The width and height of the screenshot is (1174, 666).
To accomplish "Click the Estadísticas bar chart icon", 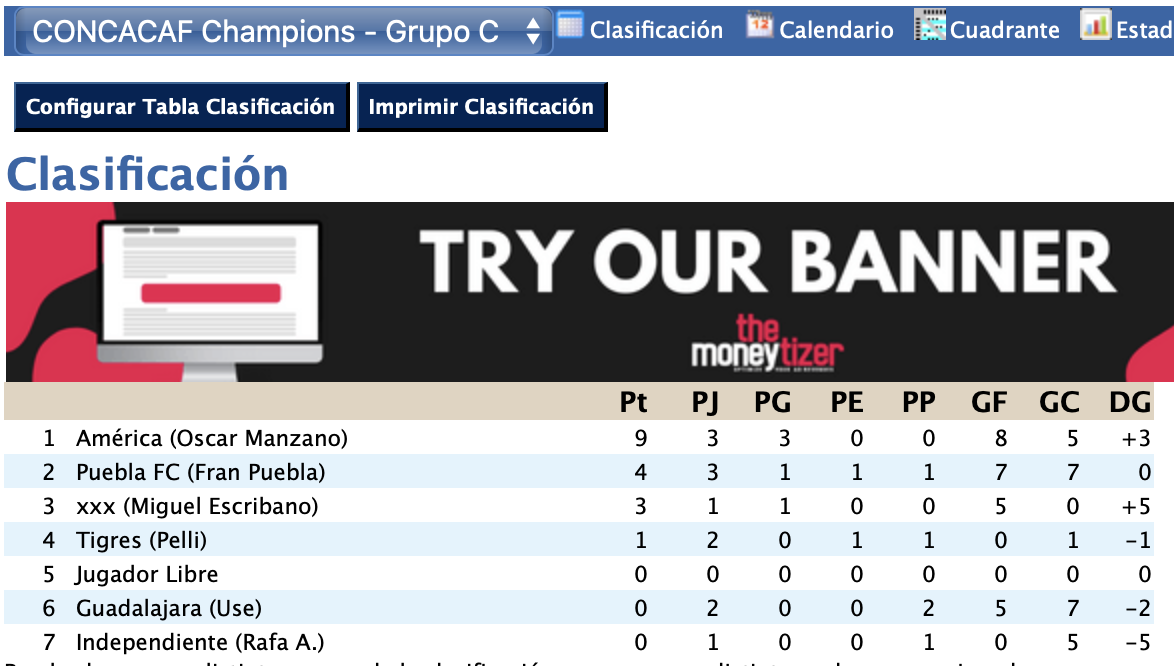I will click(x=1096, y=26).
